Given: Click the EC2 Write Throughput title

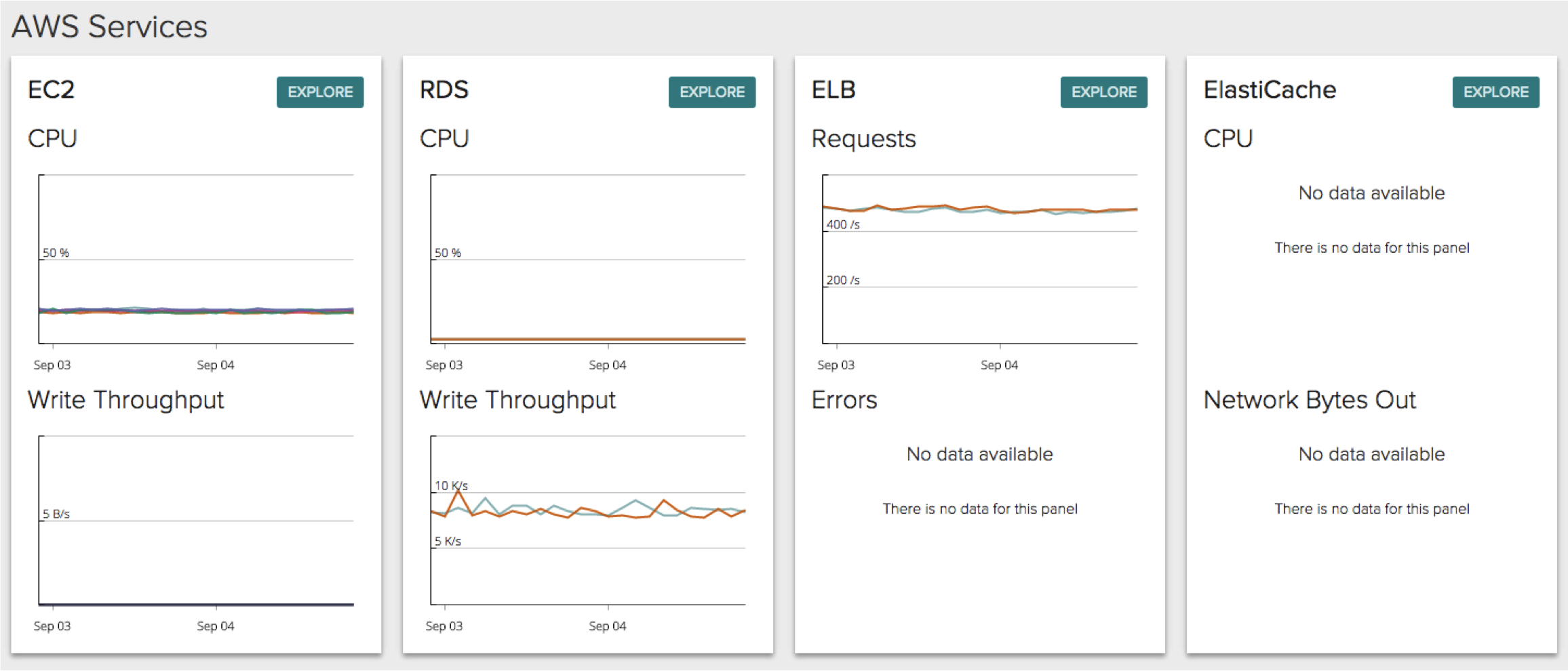Looking at the screenshot, I should point(125,400).
